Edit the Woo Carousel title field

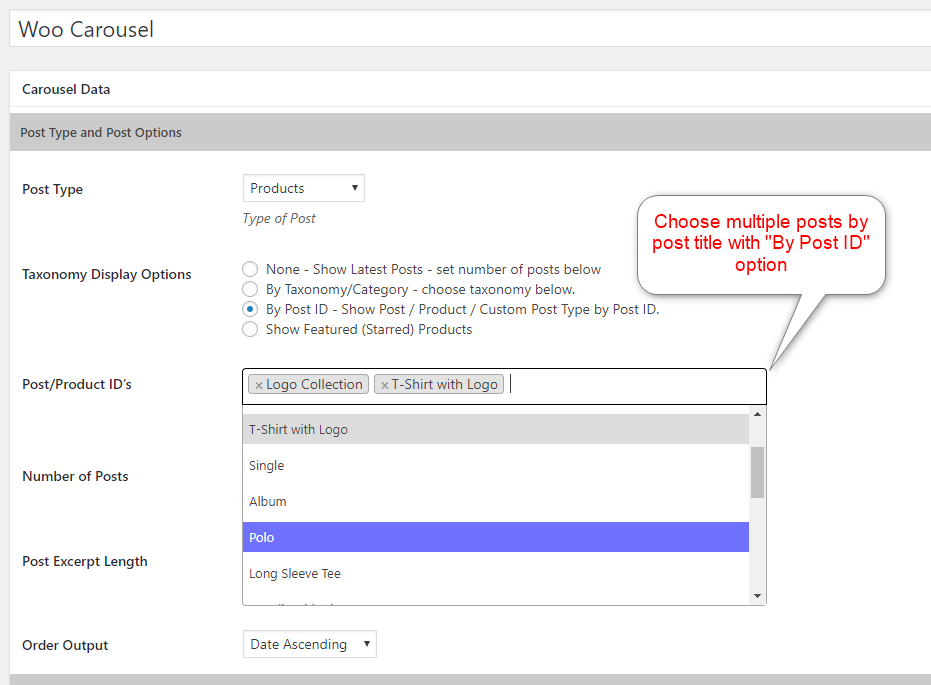(470, 29)
